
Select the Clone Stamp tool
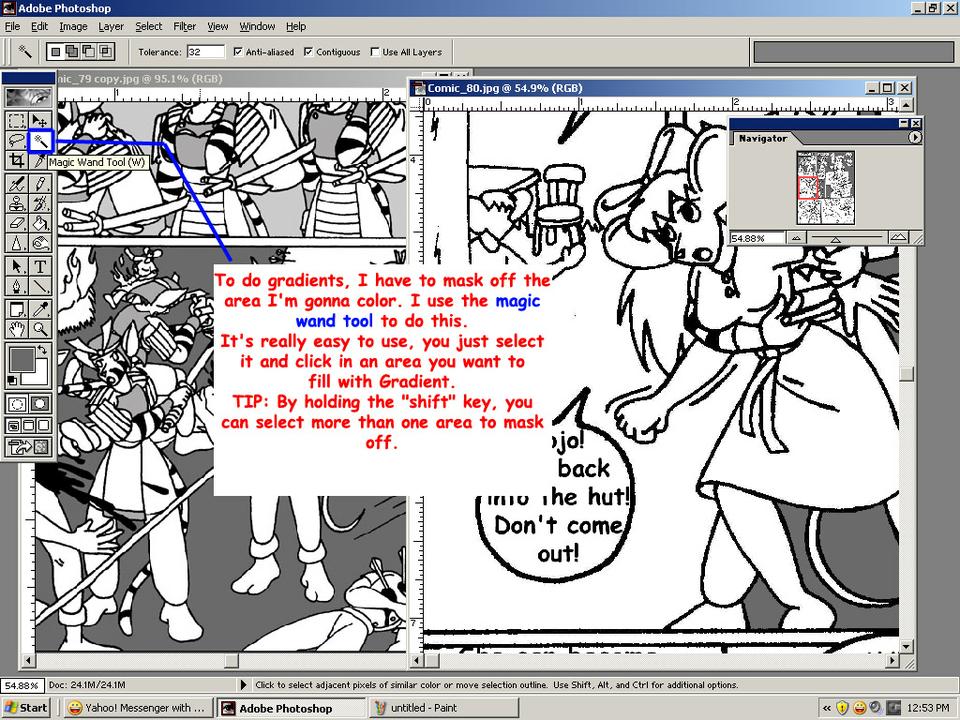tap(17, 203)
